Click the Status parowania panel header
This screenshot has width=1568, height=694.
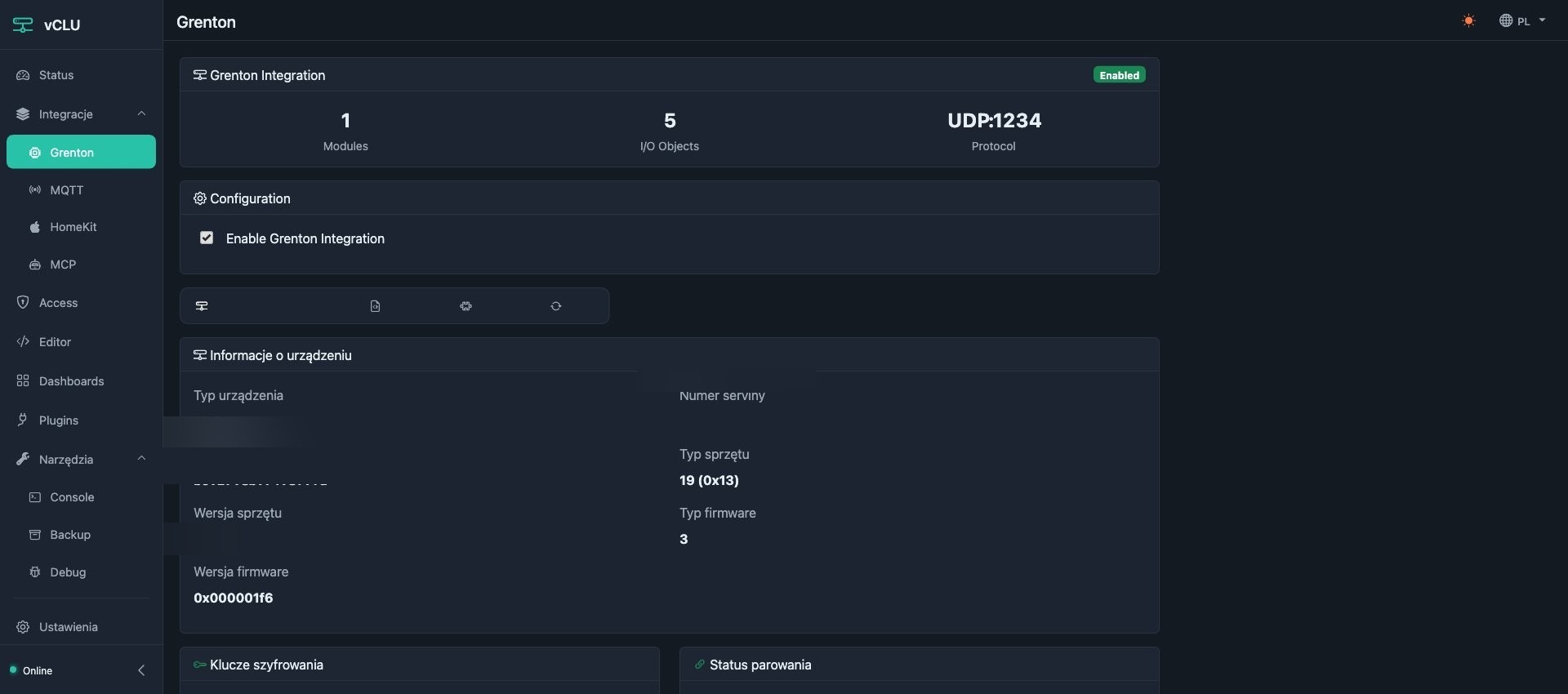(919, 665)
